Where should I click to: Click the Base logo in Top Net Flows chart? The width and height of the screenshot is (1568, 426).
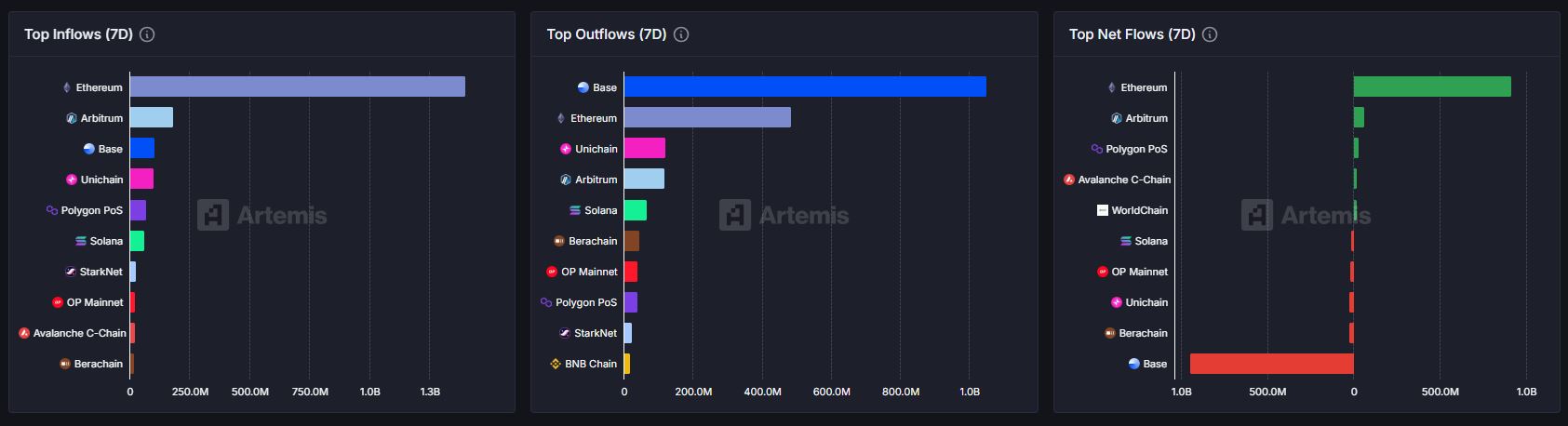1134,364
